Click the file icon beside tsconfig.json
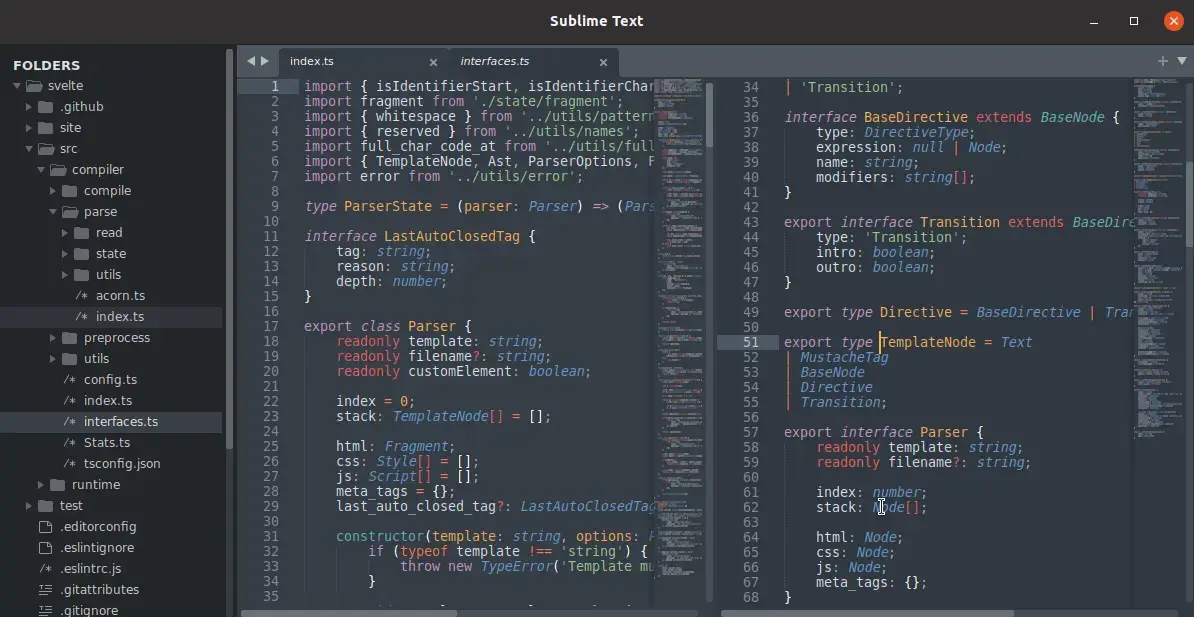 coord(69,463)
